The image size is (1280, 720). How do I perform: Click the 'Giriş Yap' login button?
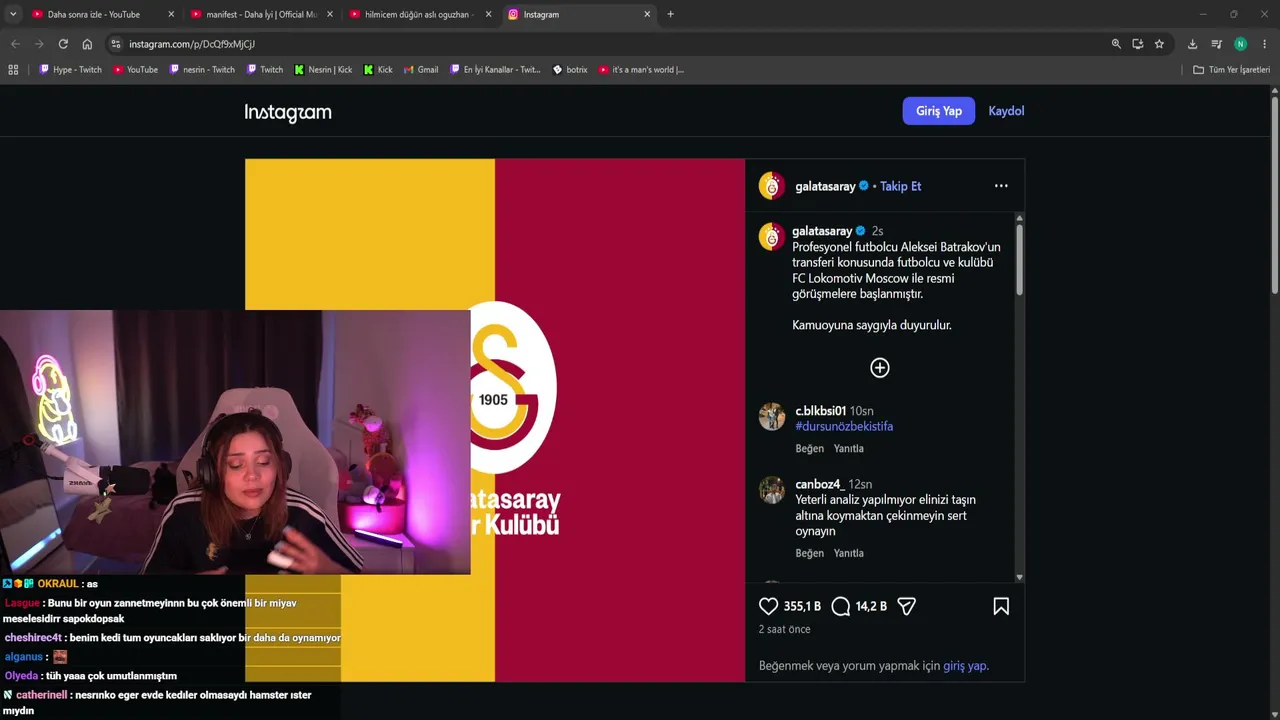939,111
